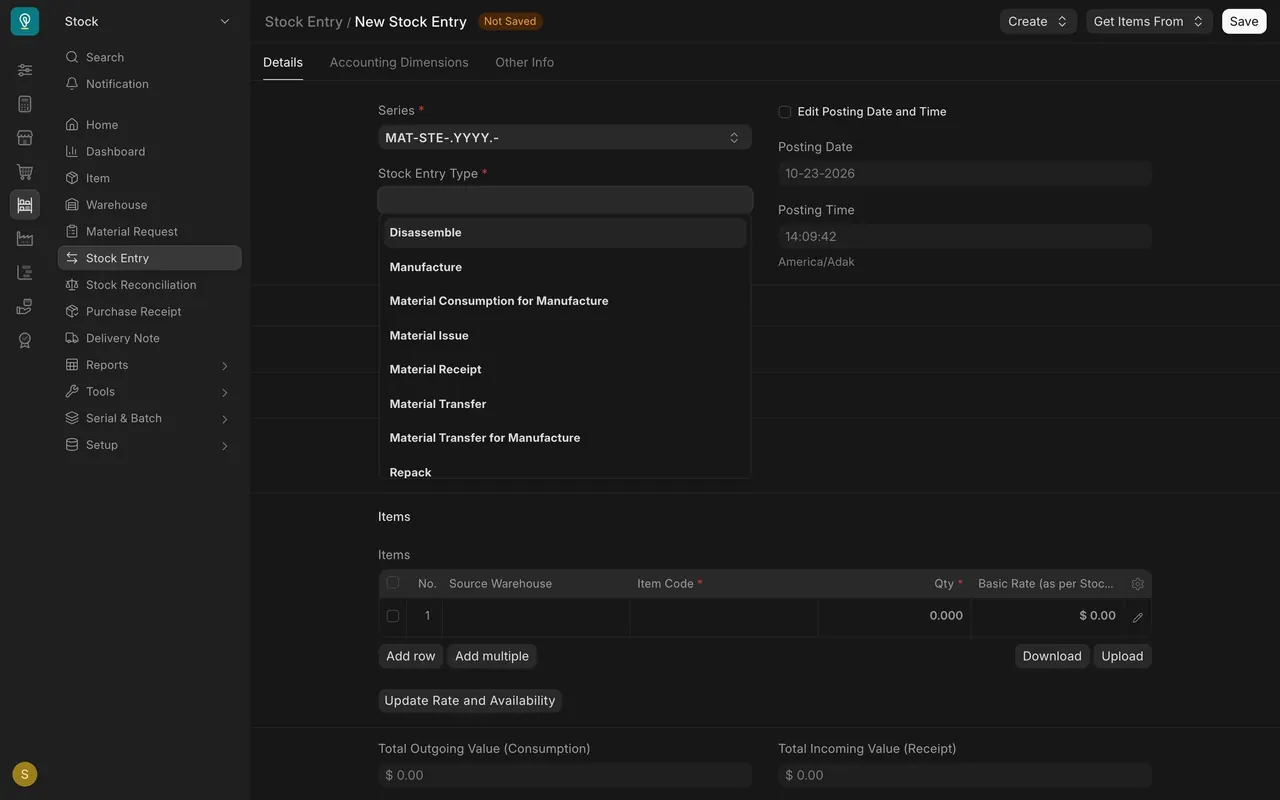Open the gantt chart projects module icon
1280x800 pixels.
tap(25, 273)
